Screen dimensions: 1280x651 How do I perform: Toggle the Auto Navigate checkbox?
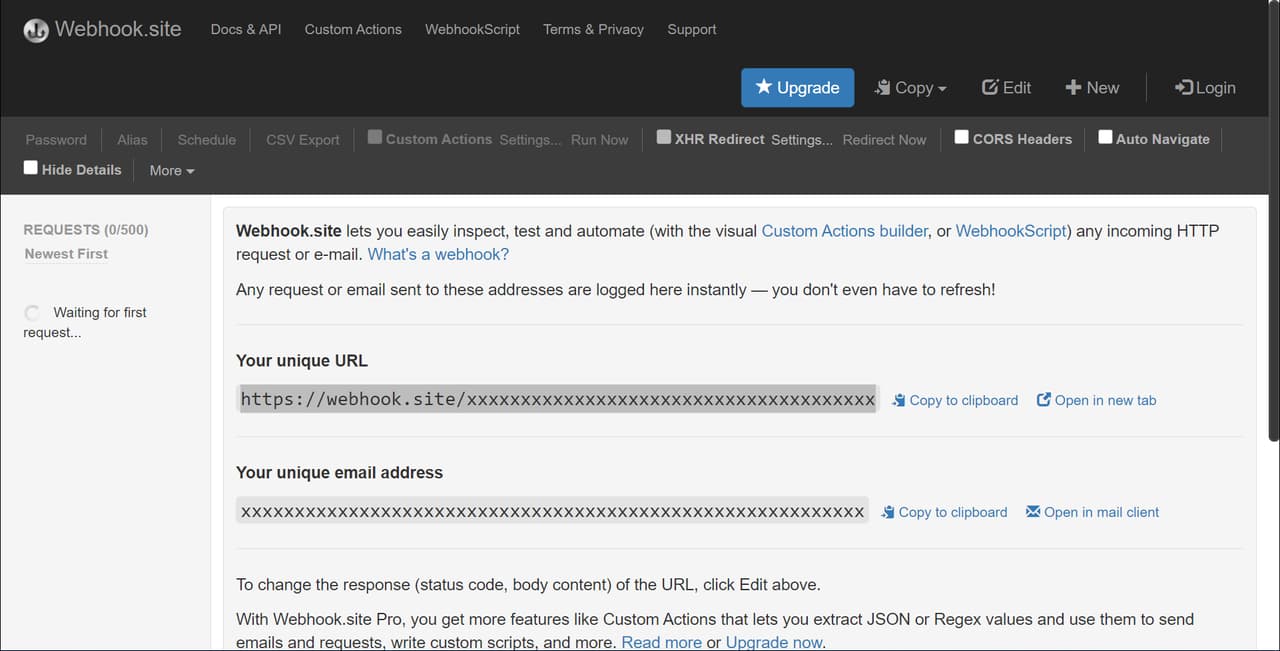pos(1105,137)
